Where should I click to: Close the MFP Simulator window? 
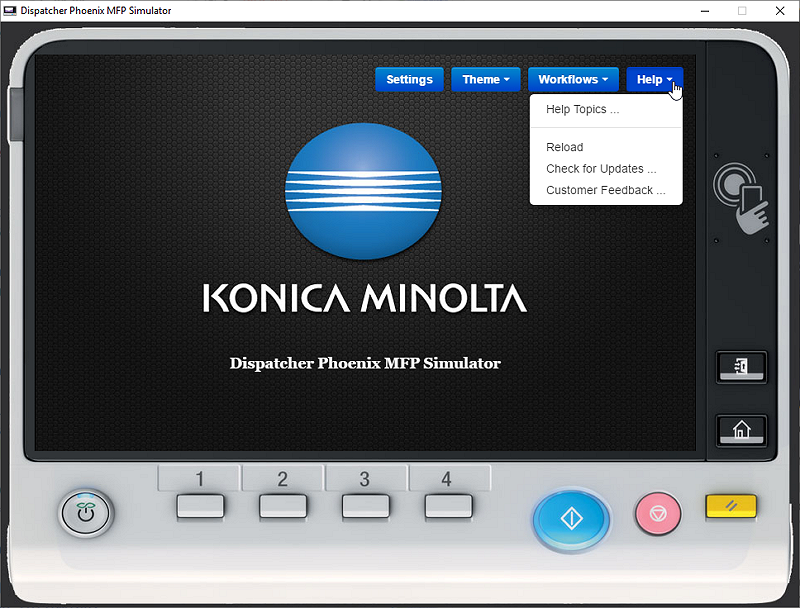point(780,11)
